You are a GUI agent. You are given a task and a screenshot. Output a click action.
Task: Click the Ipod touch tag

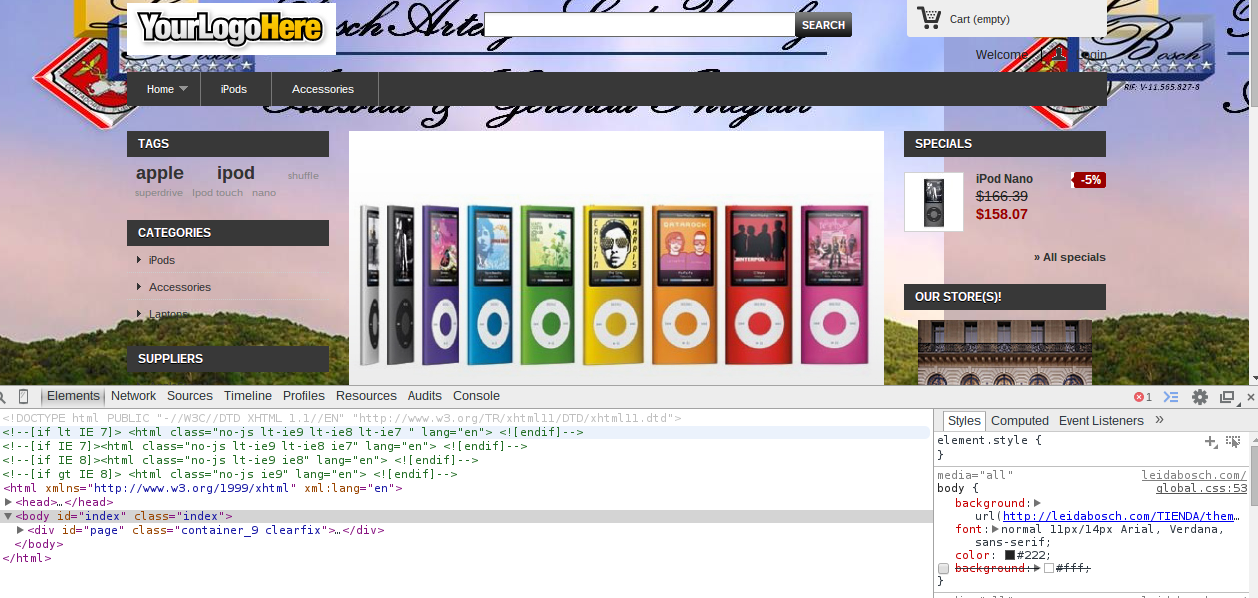pyautogui.click(x=217, y=192)
